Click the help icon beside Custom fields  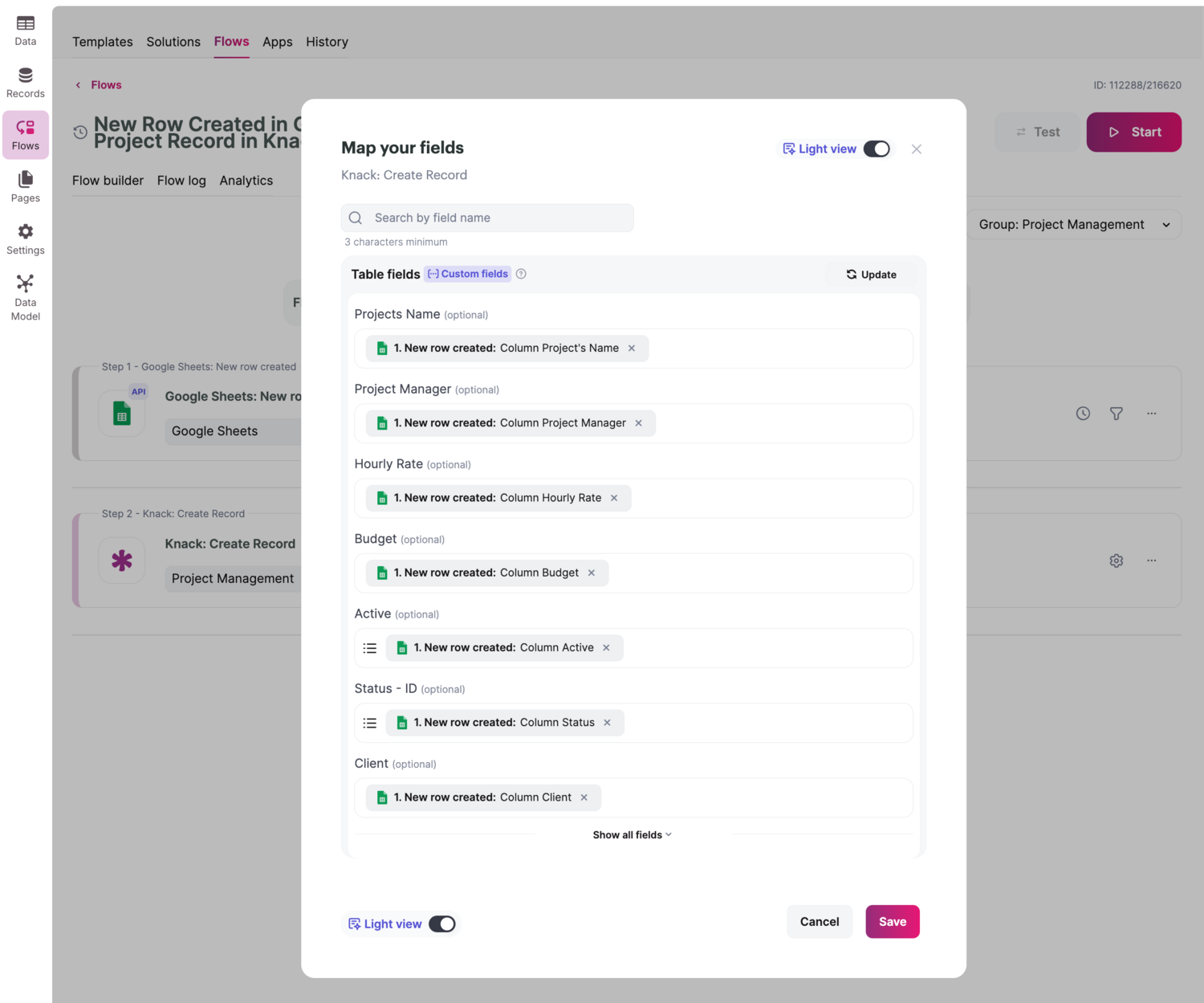(x=521, y=274)
